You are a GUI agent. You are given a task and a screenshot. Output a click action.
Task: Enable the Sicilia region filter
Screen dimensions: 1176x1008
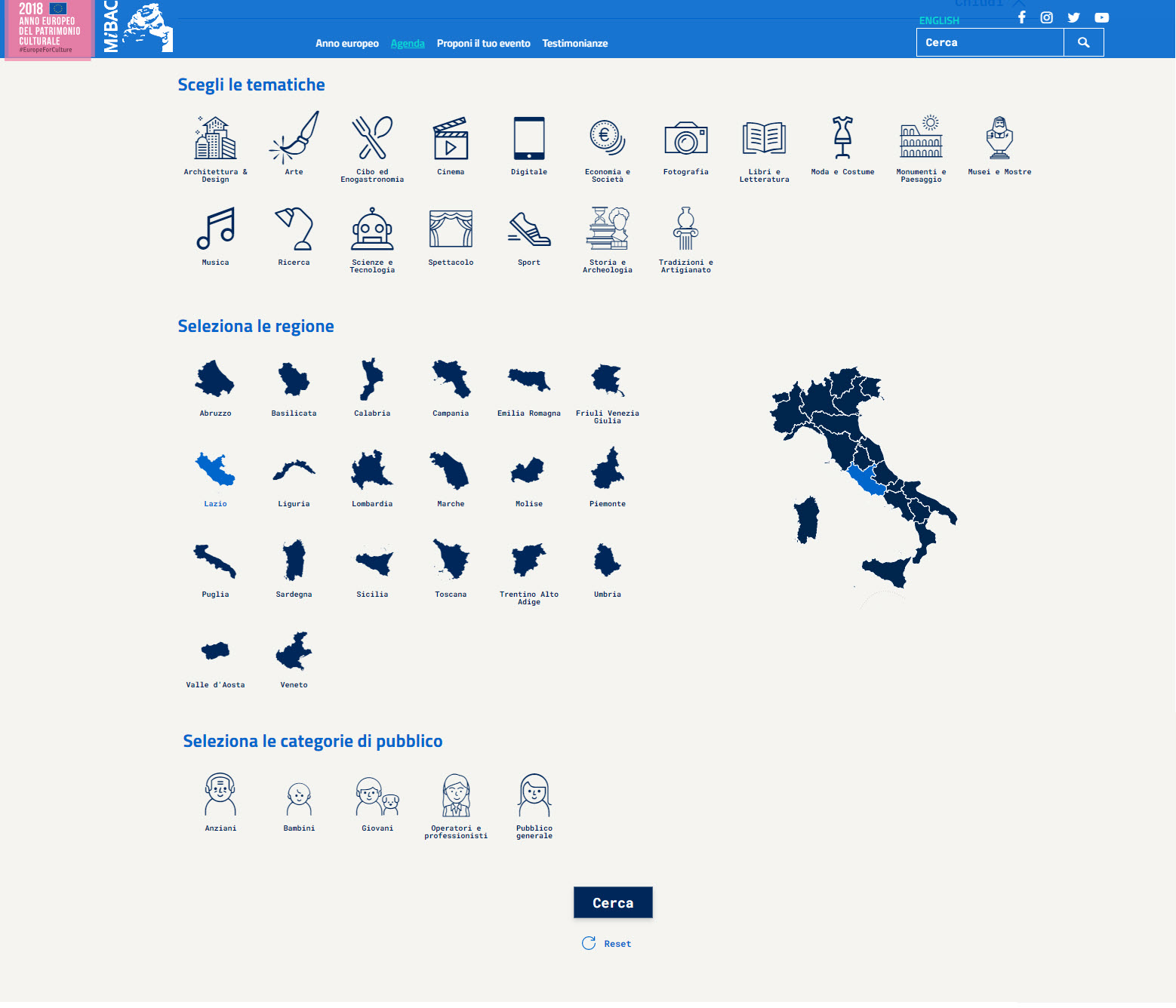click(372, 561)
